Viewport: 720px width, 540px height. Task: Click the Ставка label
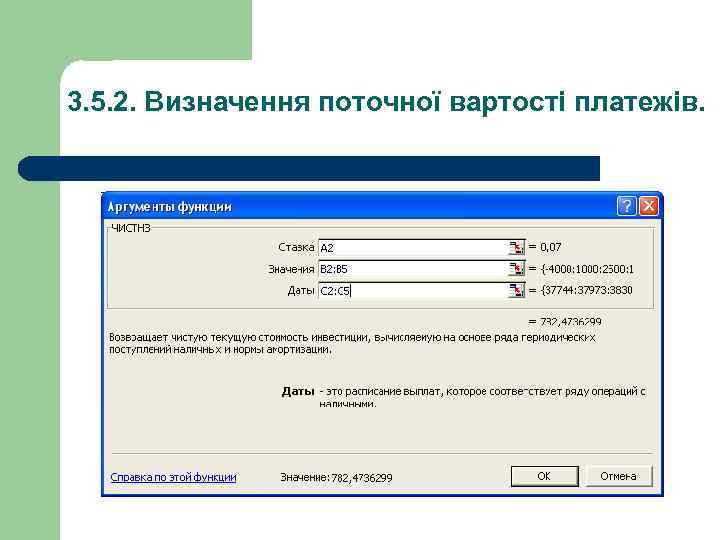296,247
